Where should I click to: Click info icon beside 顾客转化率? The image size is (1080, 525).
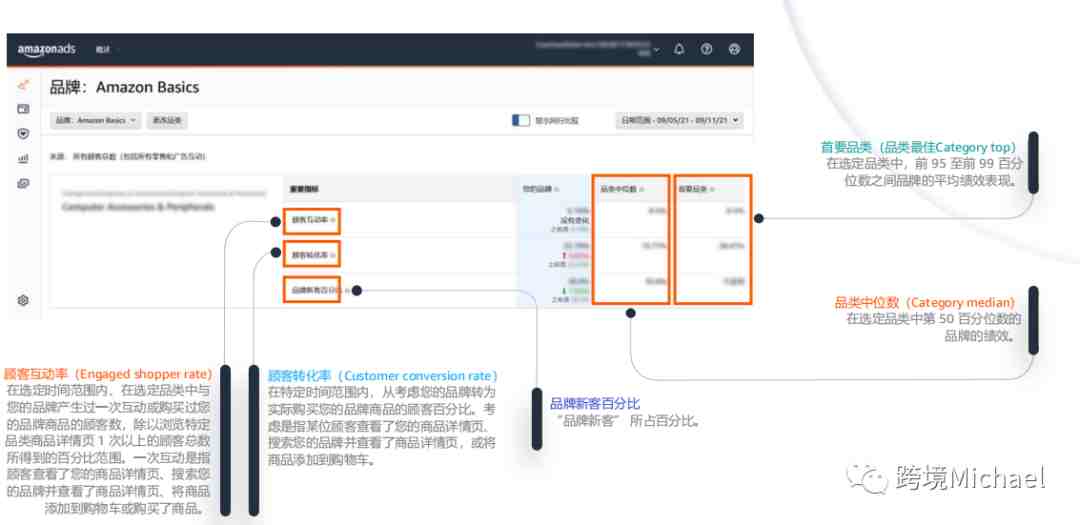333,255
